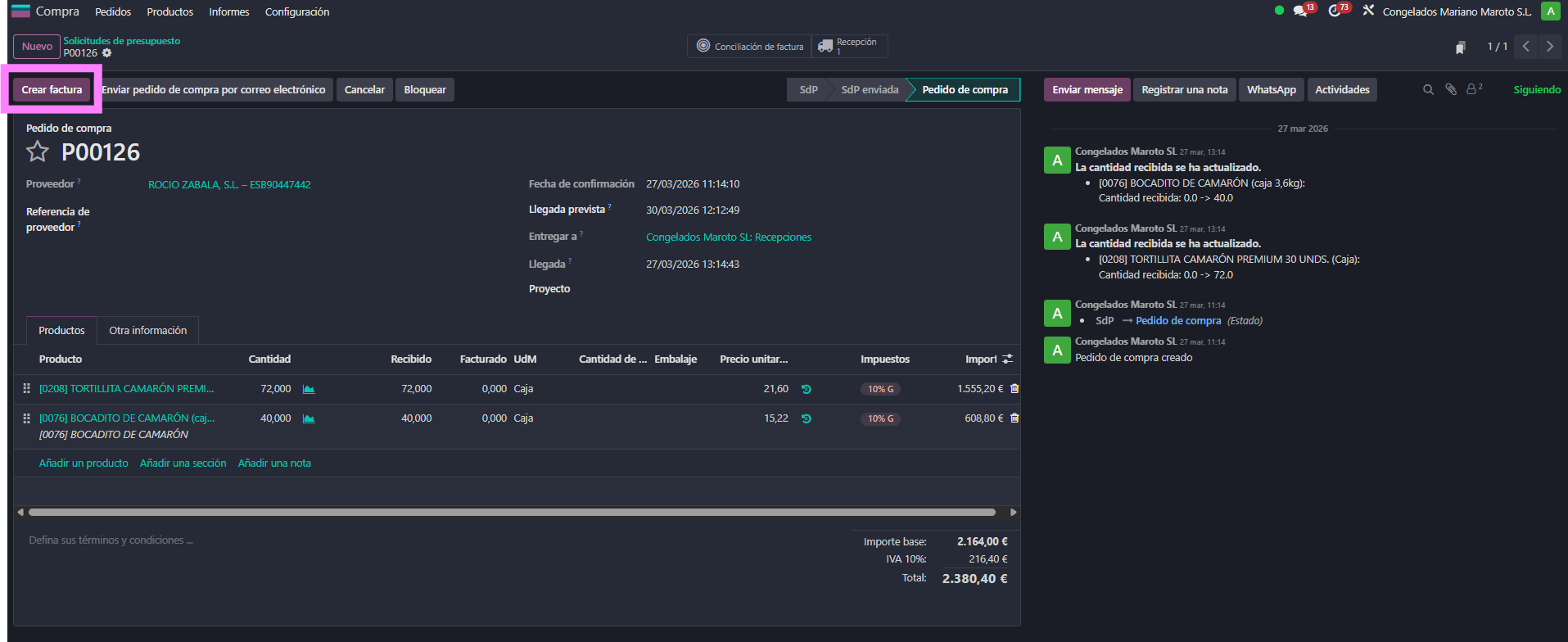Open the forecast chart icon for TORTILLITA CAMARÓN
The image size is (1568, 642).
tap(309, 389)
